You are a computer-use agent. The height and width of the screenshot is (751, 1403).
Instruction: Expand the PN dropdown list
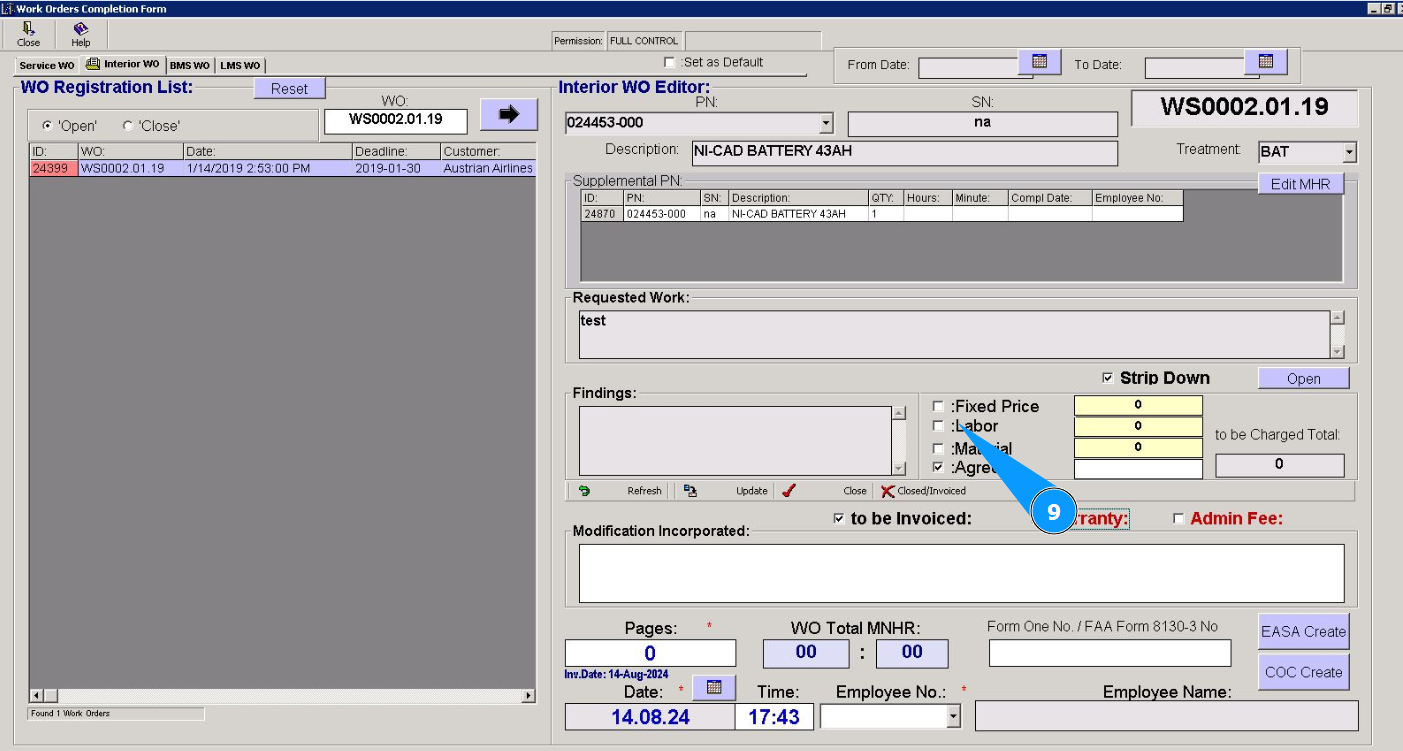point(826,124)
